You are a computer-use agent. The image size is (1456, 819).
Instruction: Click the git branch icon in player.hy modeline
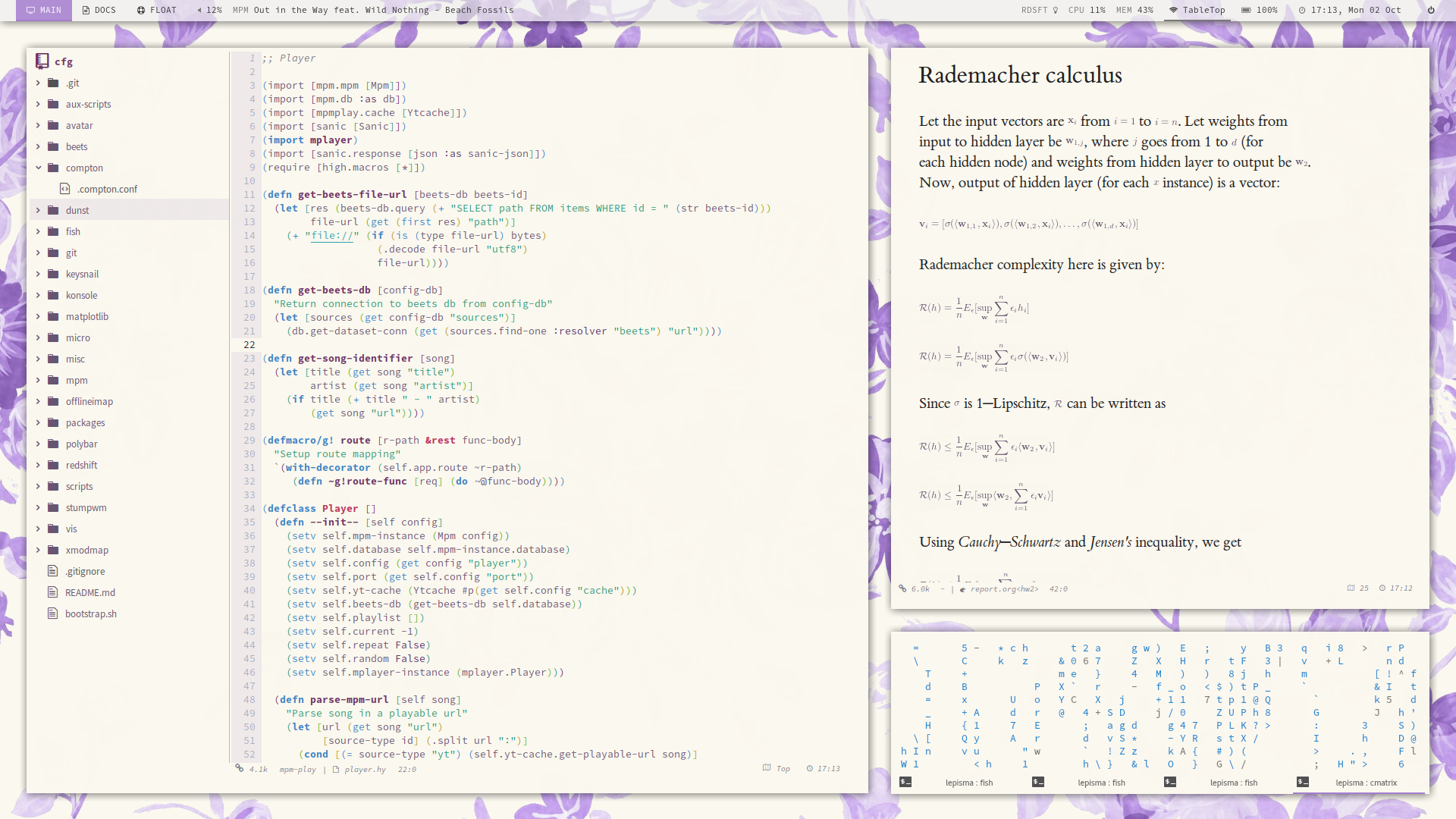pyautogui.click(x=240, y=768)
